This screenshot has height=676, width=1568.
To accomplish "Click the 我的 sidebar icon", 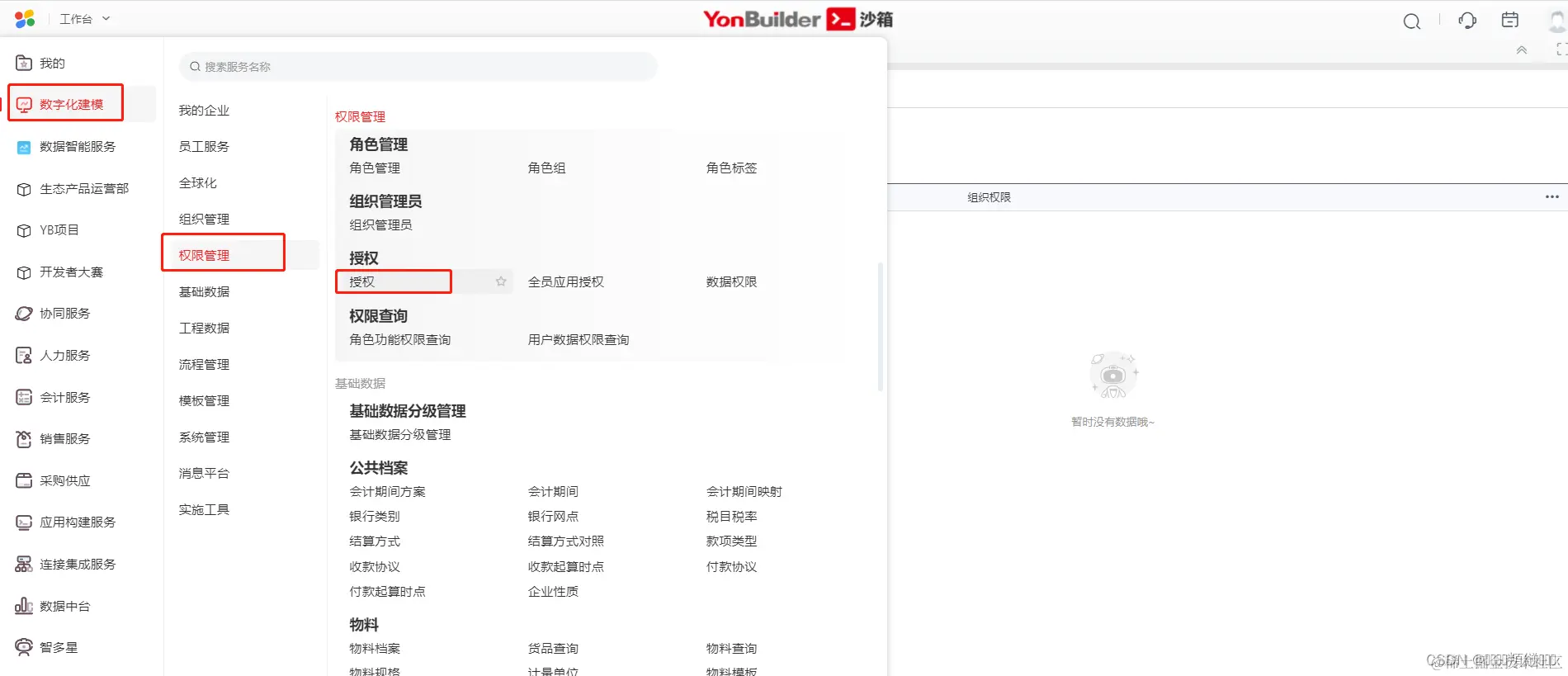I will [24, 63].
